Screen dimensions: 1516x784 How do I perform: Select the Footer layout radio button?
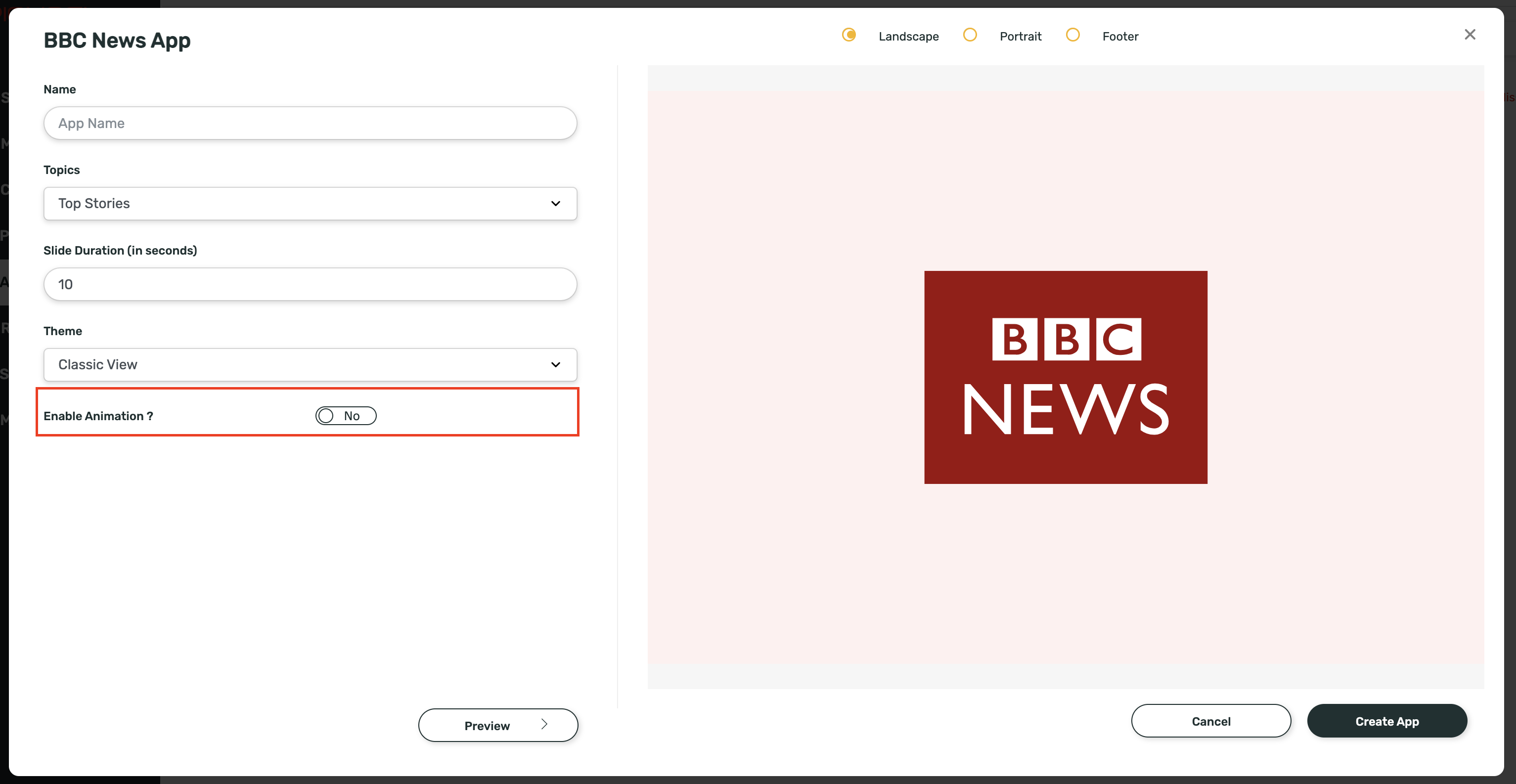(1073, 35)
